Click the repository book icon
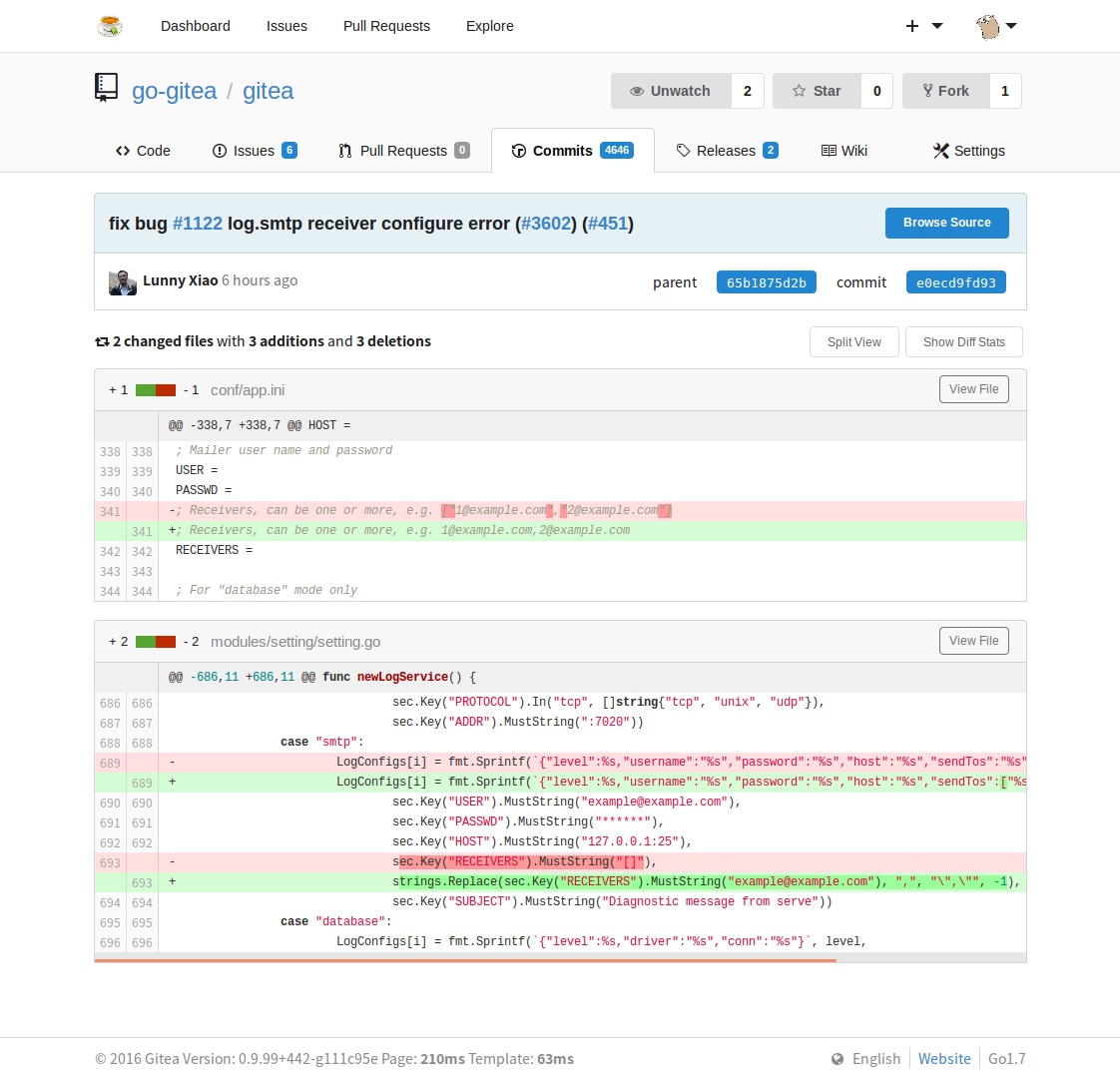The image size is (1120, 1077). 107,88
